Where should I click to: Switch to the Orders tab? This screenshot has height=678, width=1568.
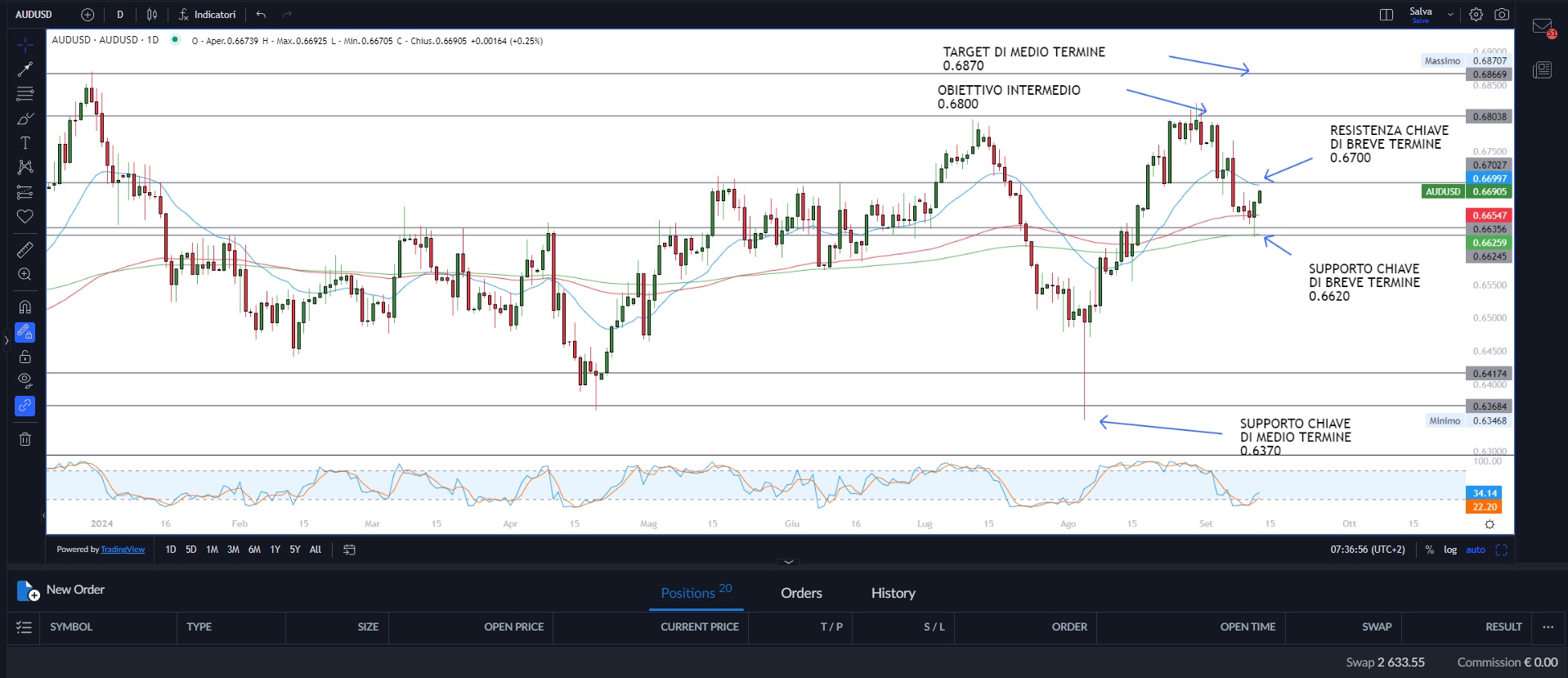click(x=801, y=593)
